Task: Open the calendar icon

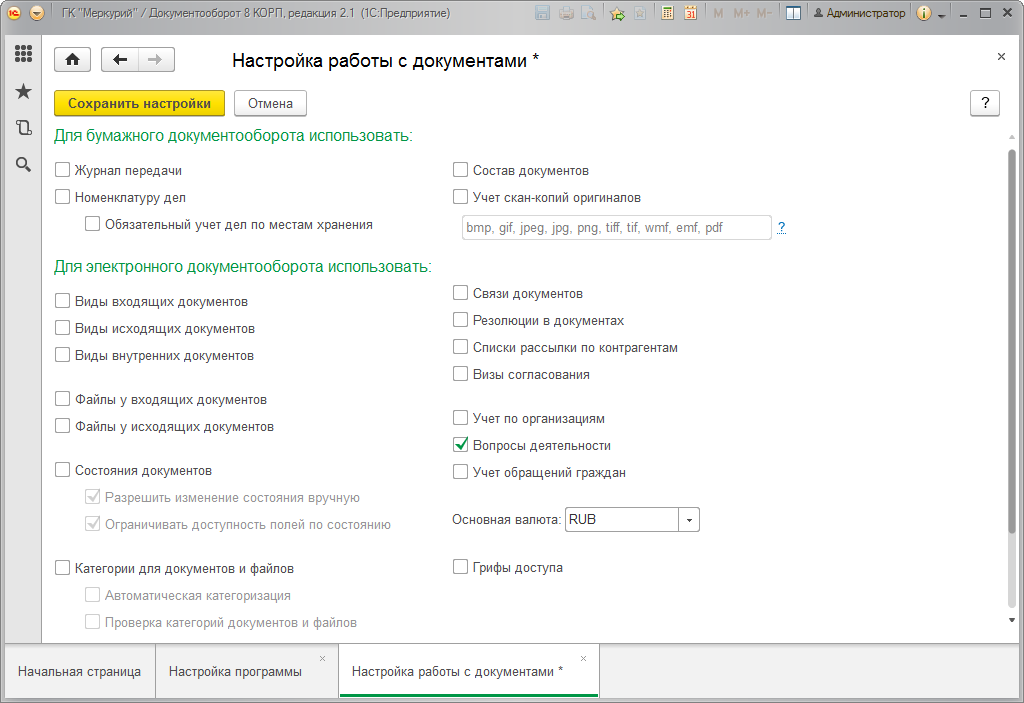Action: 690,13
